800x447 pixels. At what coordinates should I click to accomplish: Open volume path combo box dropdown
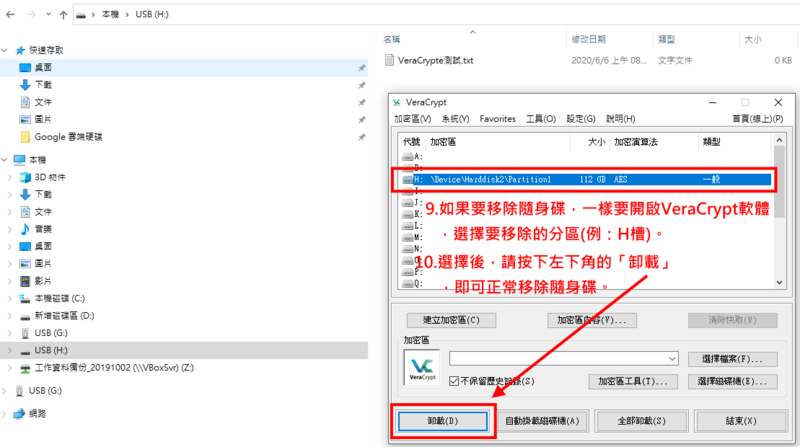coord(672,359)
